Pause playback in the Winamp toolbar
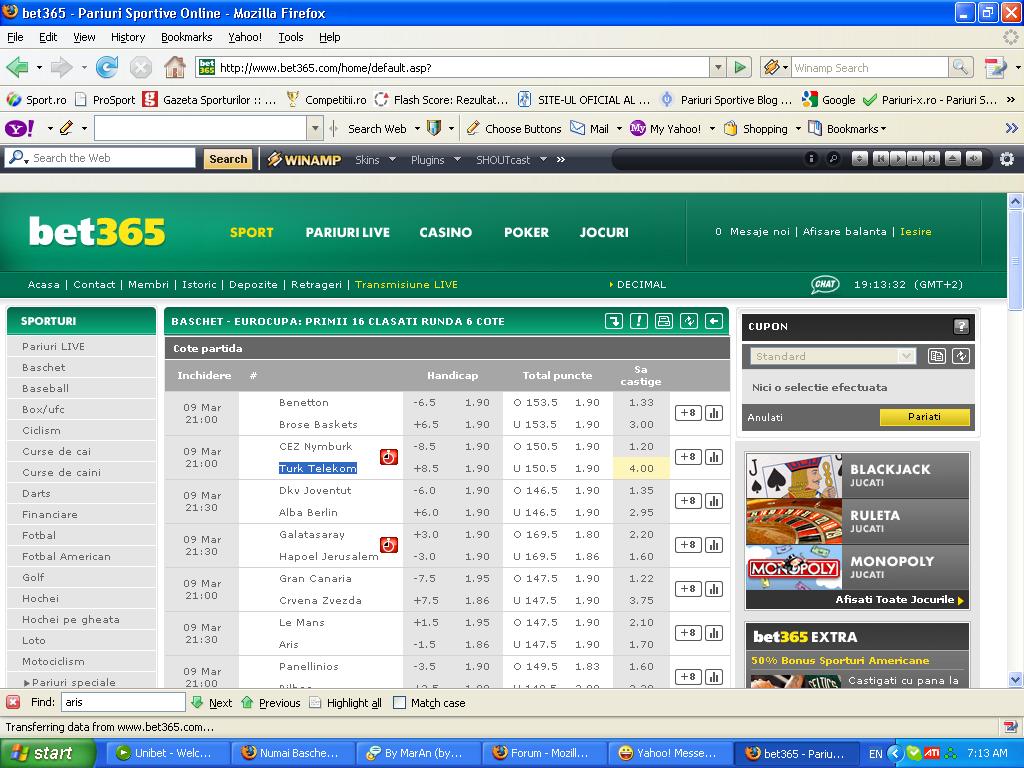The image size is (1024, 768). (915, 159)
